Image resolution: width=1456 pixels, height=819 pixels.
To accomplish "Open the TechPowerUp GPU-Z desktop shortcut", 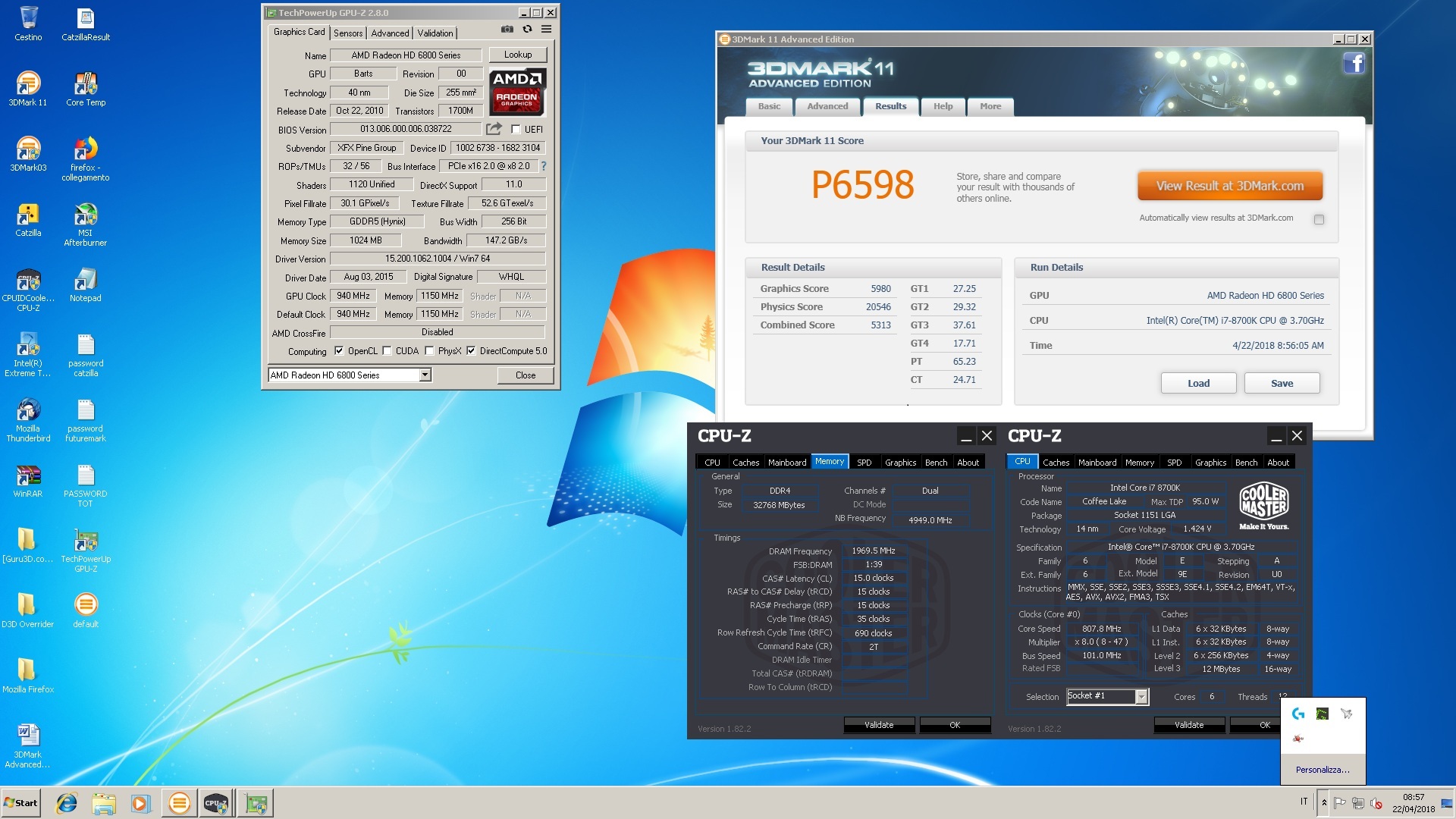I will [x=86, y=550].
